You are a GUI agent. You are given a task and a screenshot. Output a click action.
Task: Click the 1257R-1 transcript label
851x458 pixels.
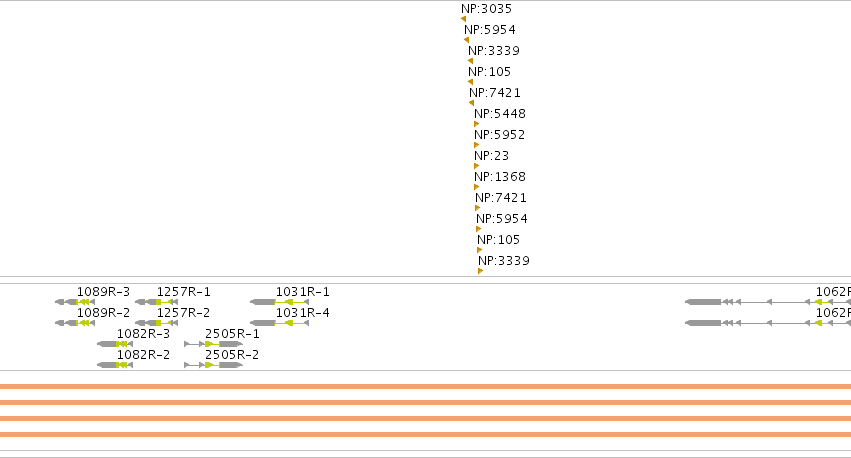[x=183, y=292]
